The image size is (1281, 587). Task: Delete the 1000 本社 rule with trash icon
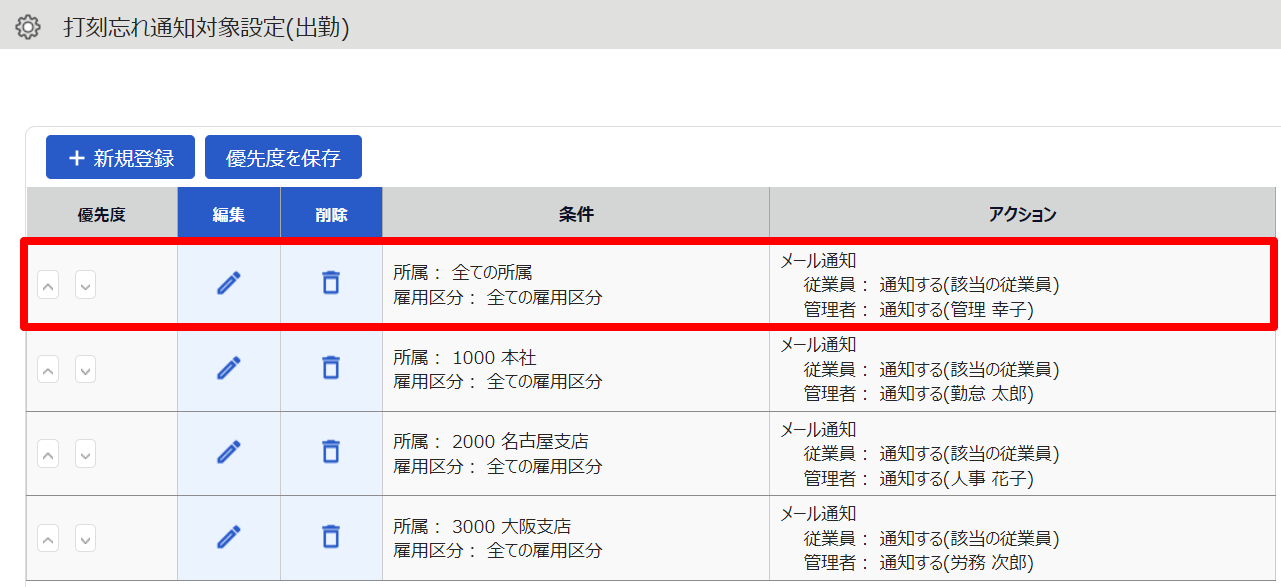tap(331, 368)
